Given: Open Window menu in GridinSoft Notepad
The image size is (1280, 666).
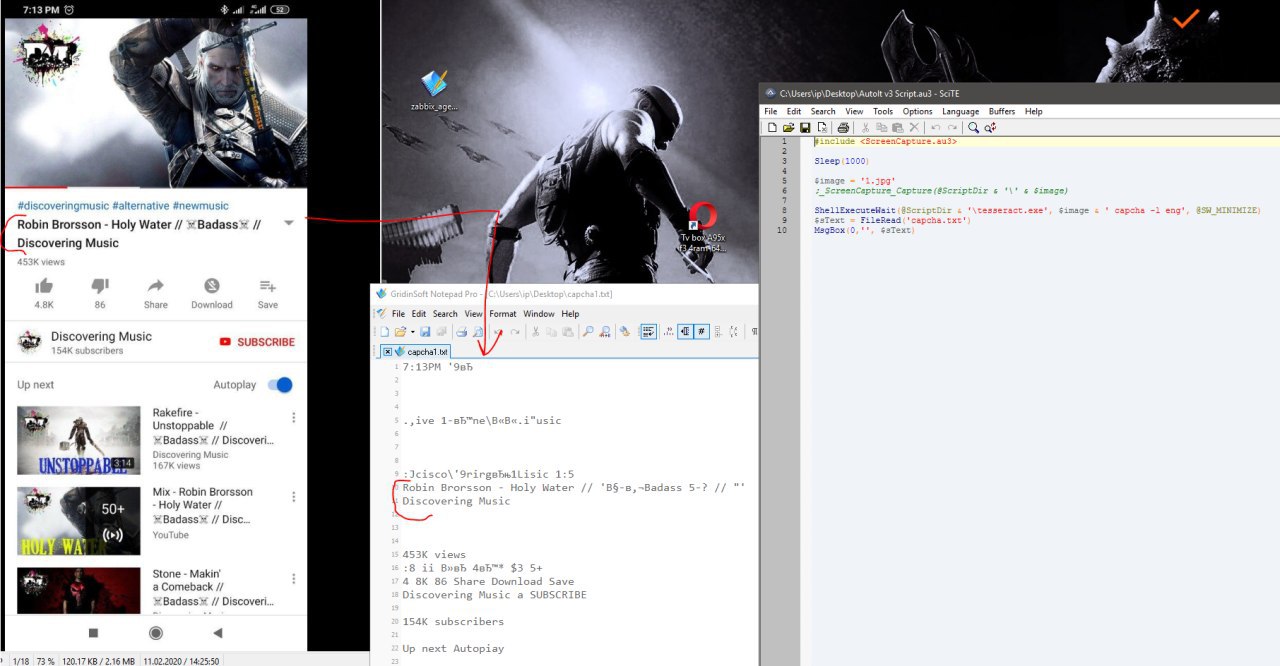Looking at the screenshot, I should [x=538, y=314].
